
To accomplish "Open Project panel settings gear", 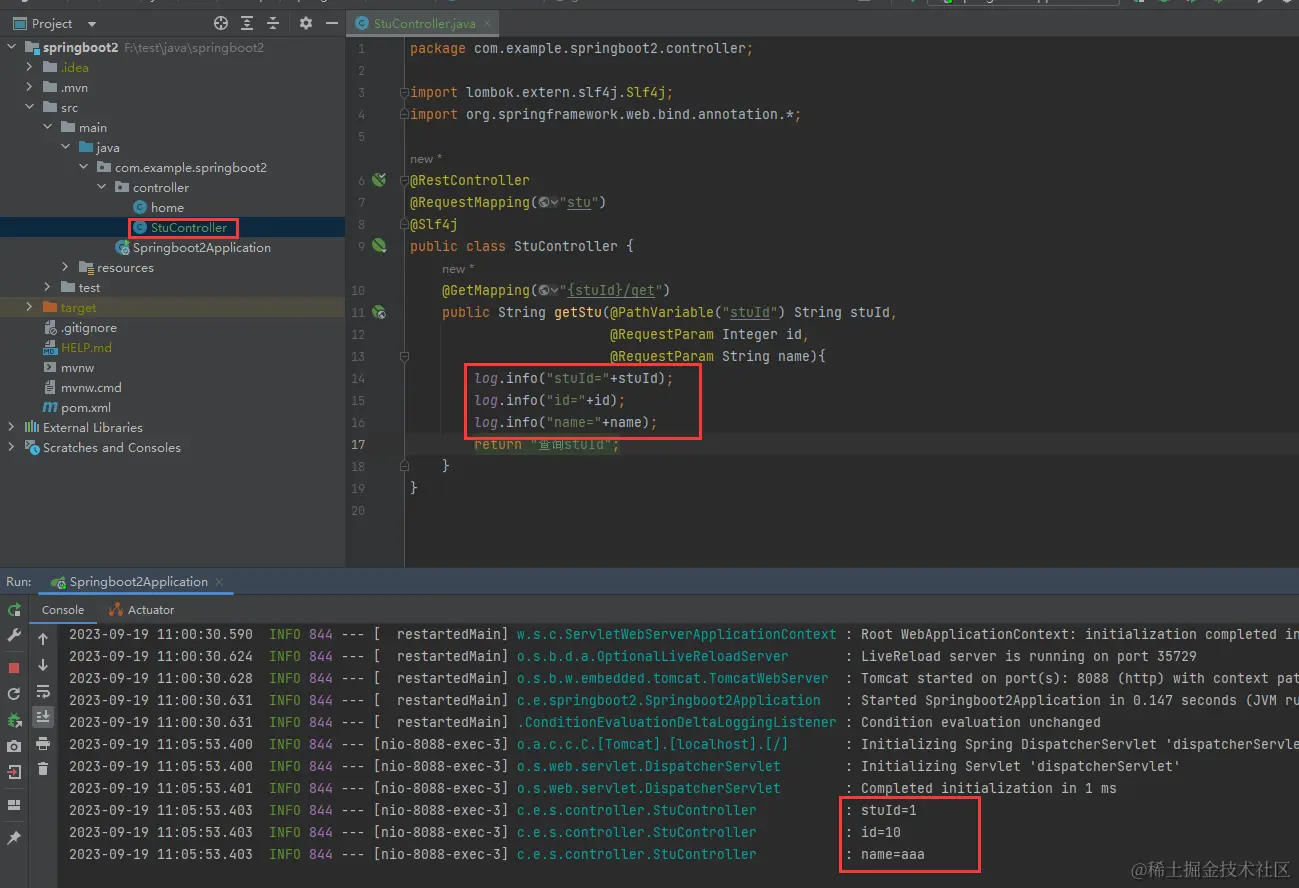I will 306,23.
